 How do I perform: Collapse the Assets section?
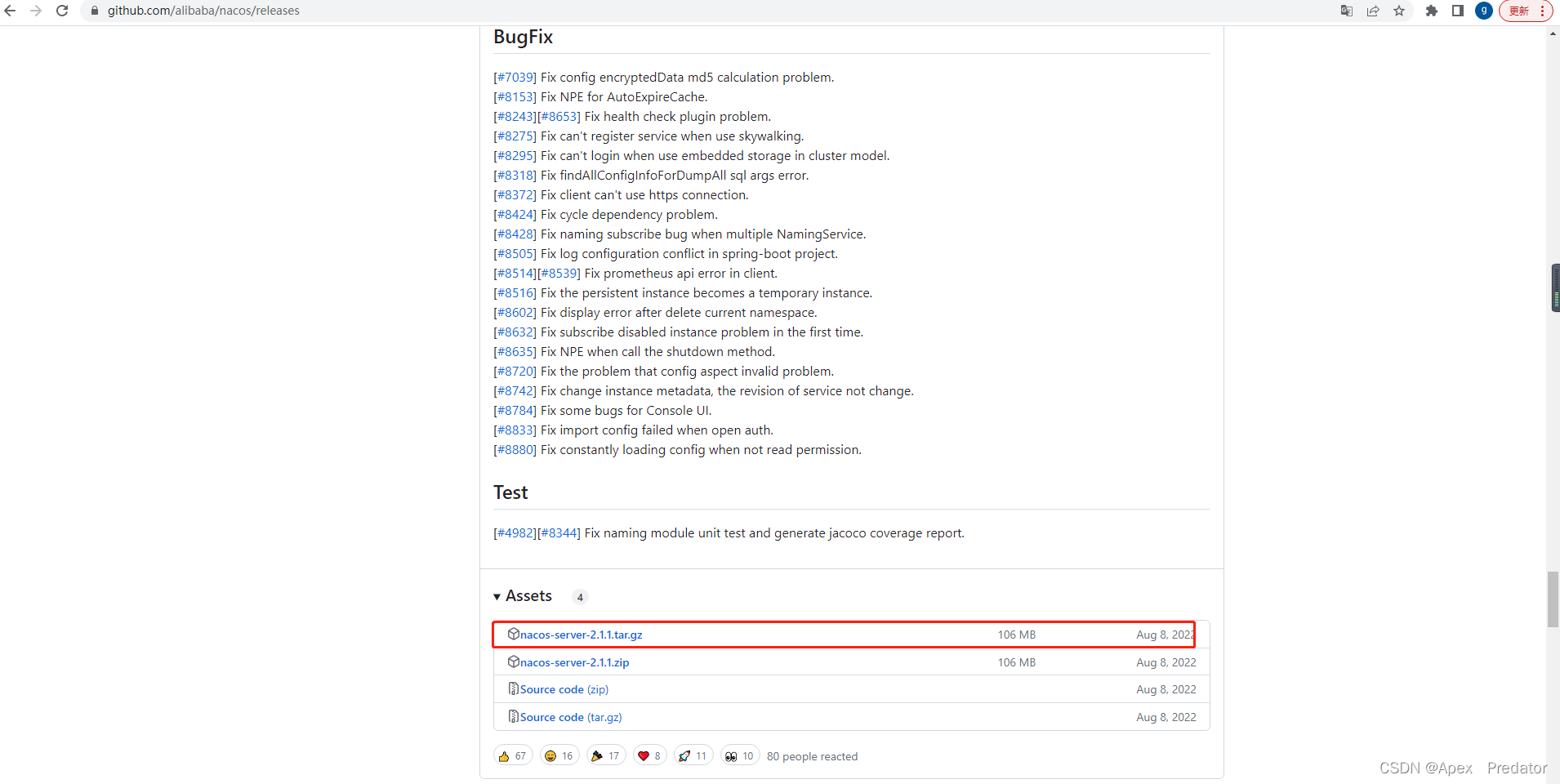(523, 596)
